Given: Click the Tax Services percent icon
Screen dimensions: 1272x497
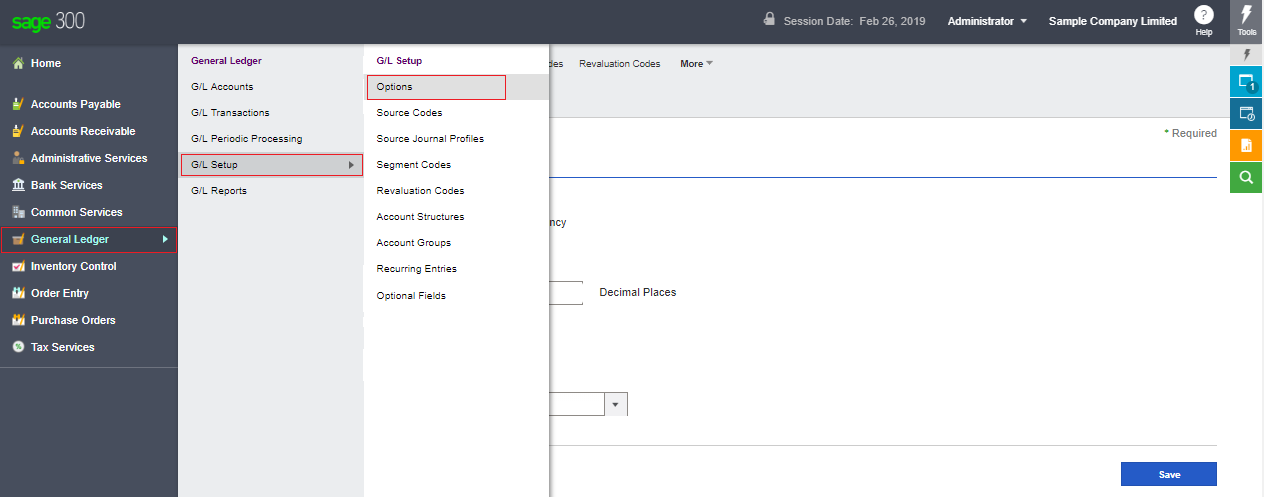Looking at the screenshot, I should pos(17,347).
